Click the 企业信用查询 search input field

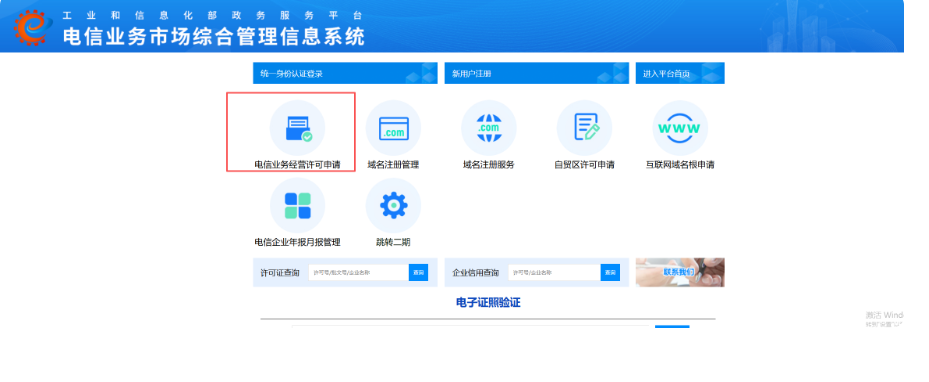coord(555,272)
